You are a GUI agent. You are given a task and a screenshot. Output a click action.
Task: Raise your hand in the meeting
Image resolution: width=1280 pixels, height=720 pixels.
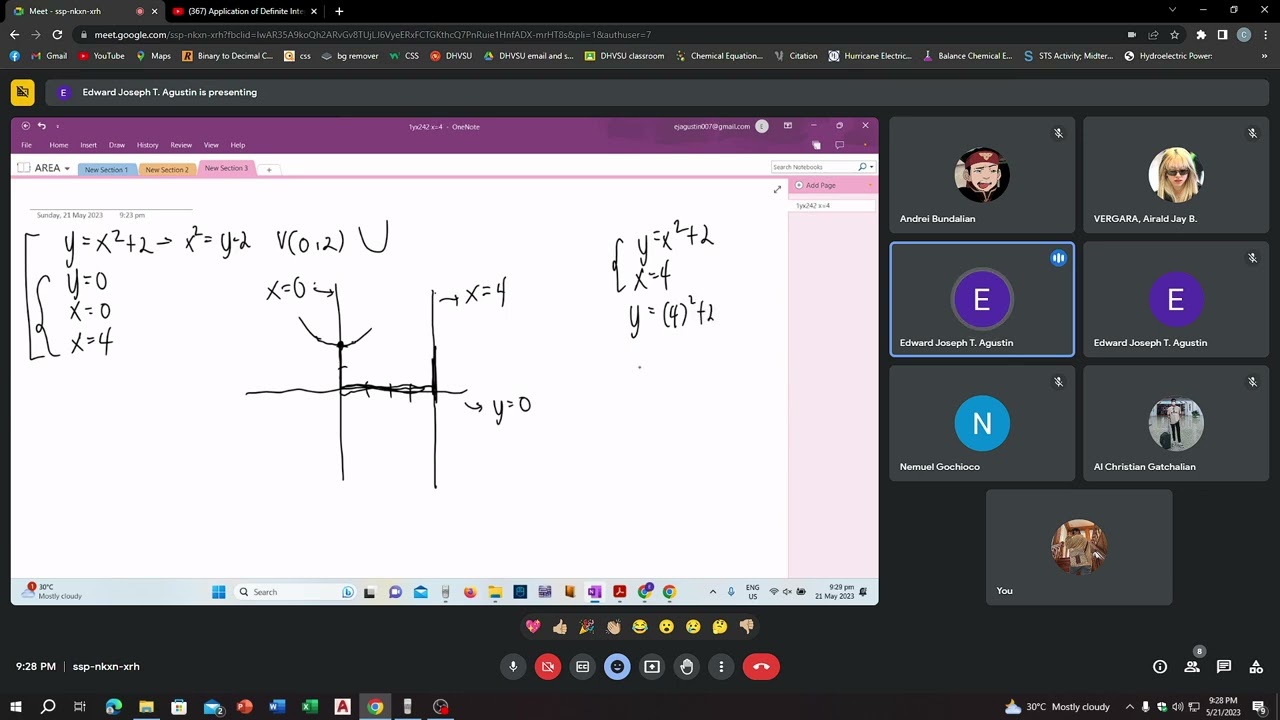click(x=686, y=667)
